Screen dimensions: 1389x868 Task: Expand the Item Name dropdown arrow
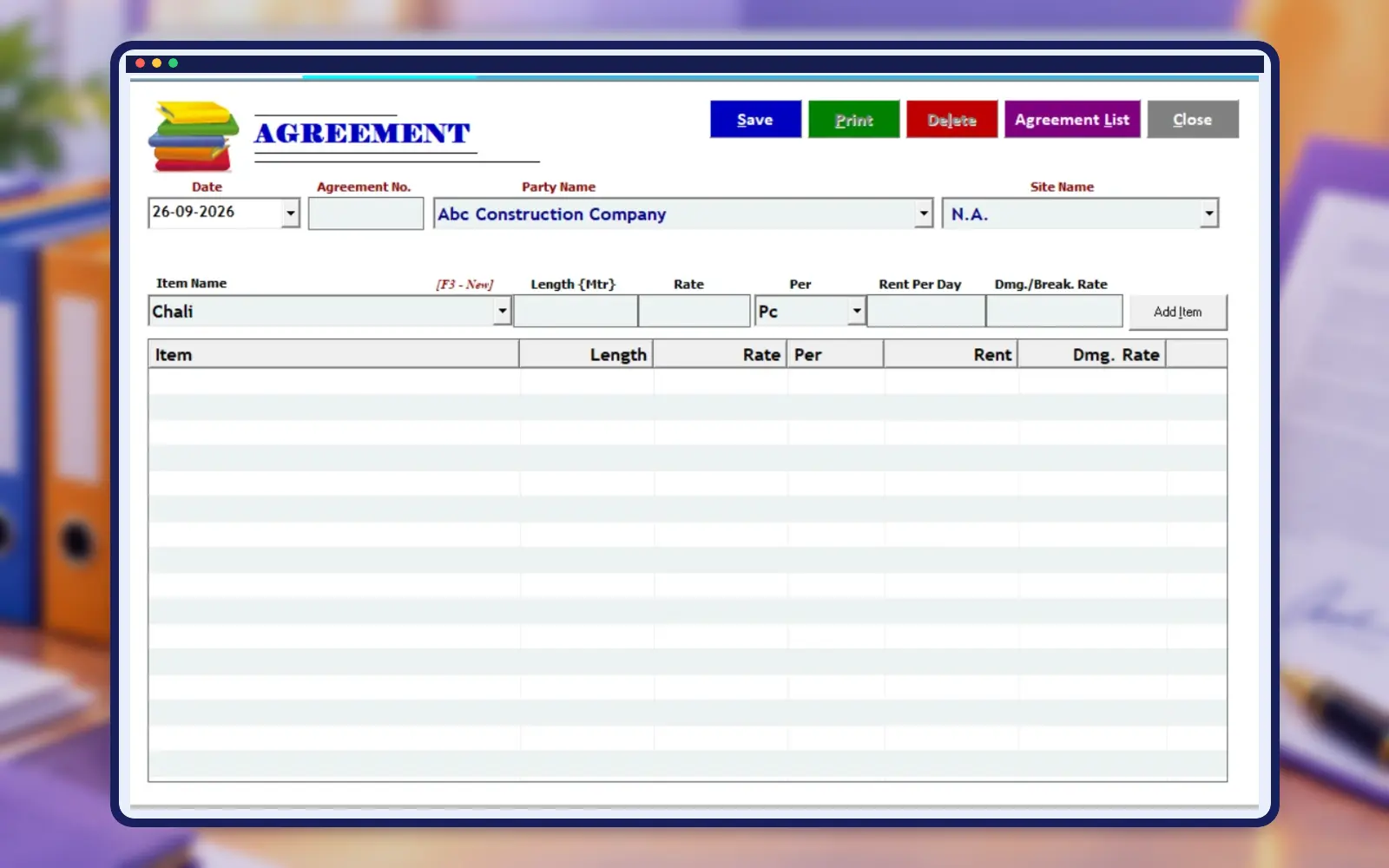[502, 311]
